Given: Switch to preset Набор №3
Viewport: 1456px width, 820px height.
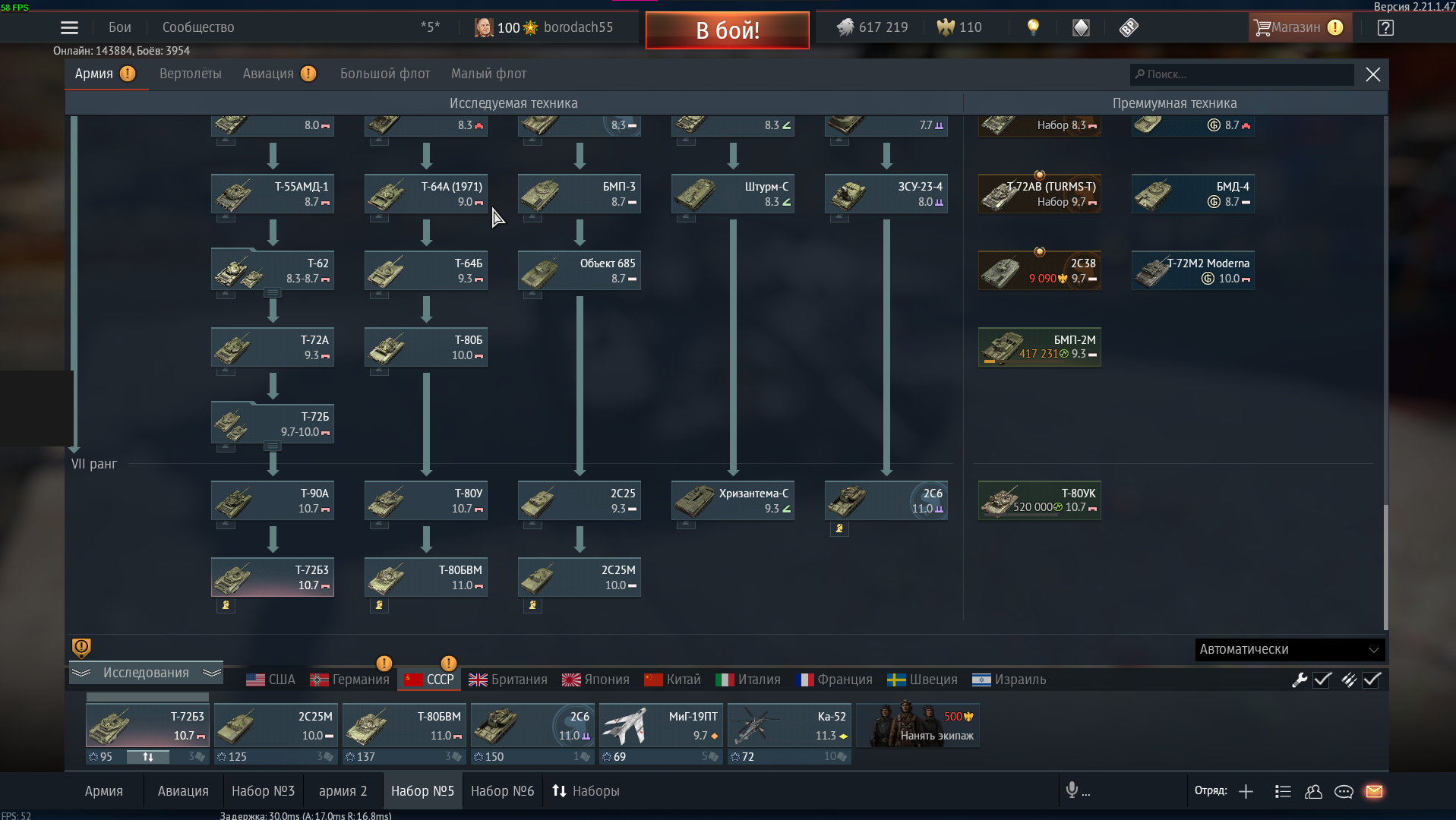Looking at the screenshot, I should tap(263, 791).
